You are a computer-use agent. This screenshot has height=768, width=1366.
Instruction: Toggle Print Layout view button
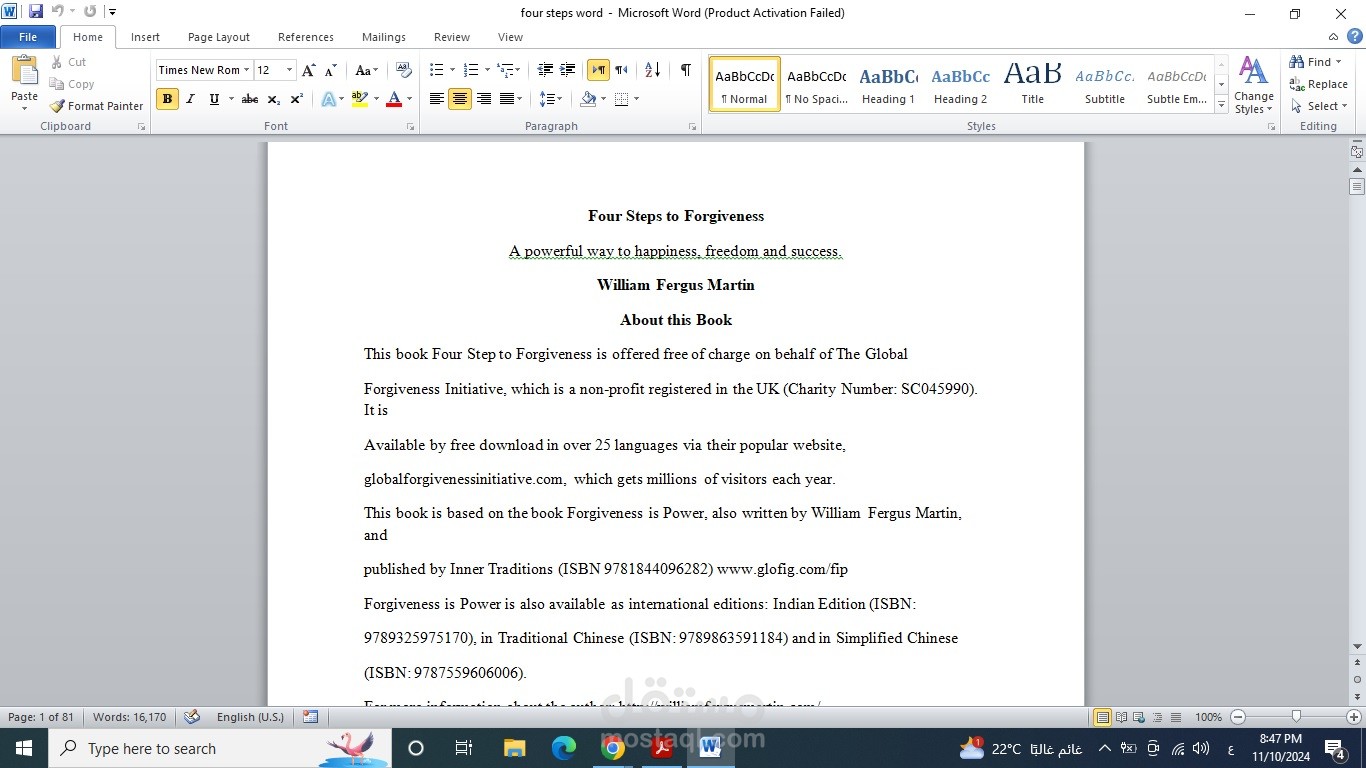click(1103, 717)
